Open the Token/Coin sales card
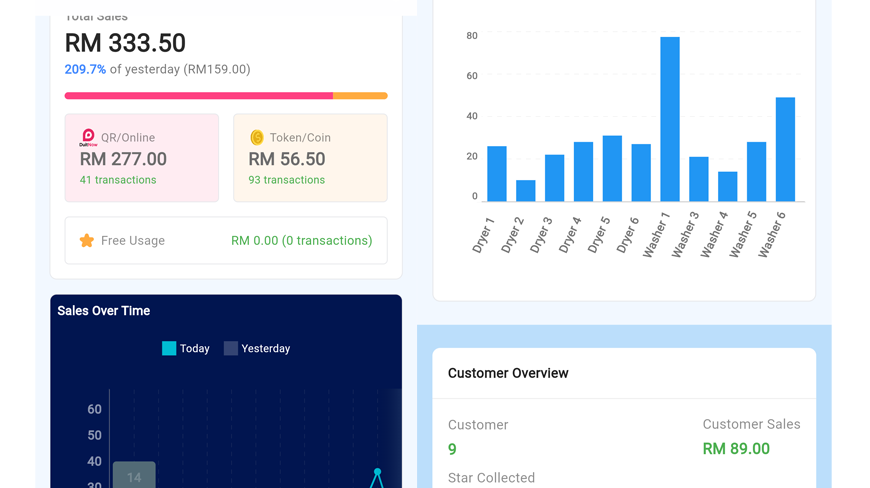Screen dimensions: 870x488 point(310,158)
